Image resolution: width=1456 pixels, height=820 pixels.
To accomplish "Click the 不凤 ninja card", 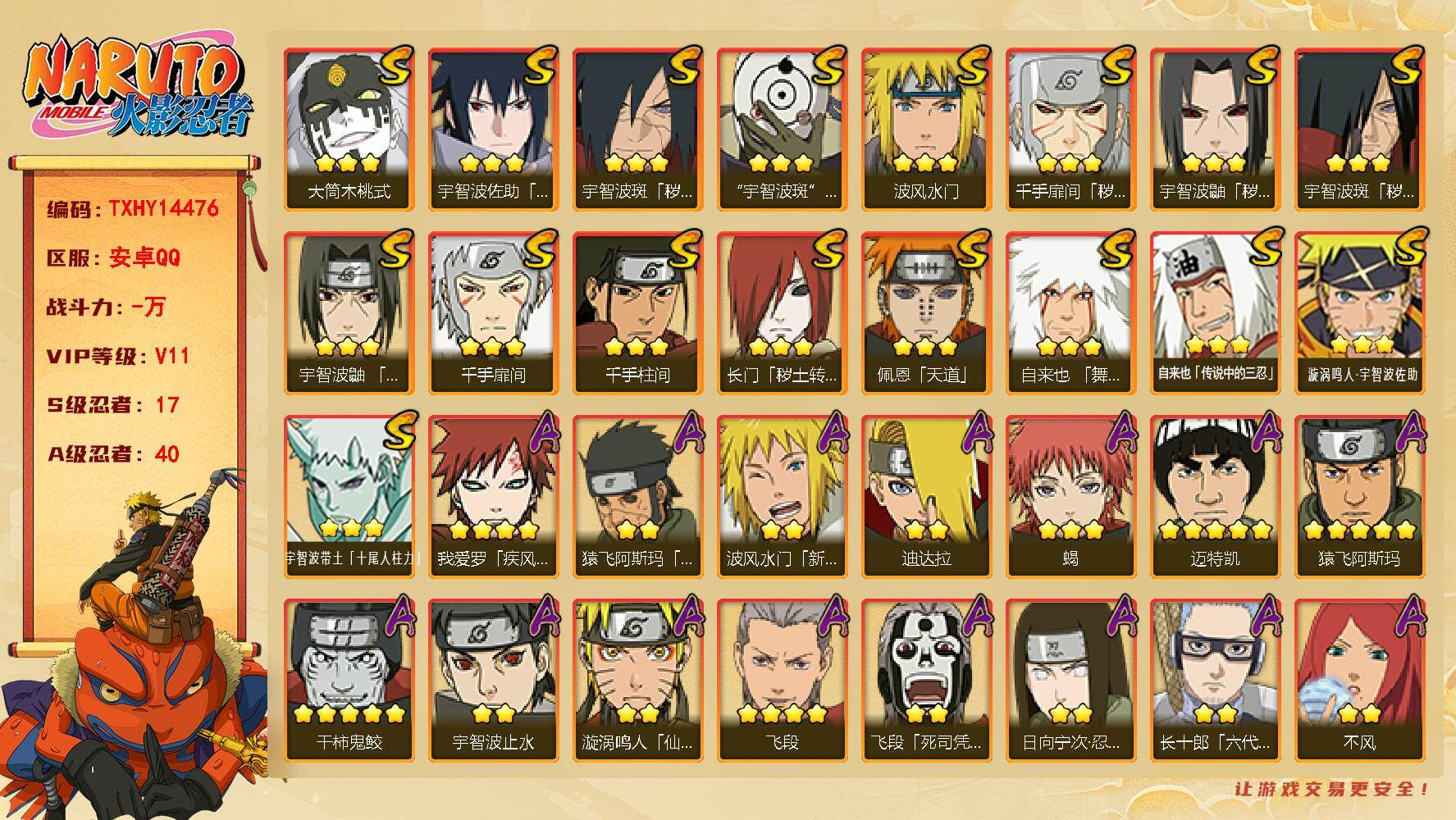I will click(x=1359, y=680).
